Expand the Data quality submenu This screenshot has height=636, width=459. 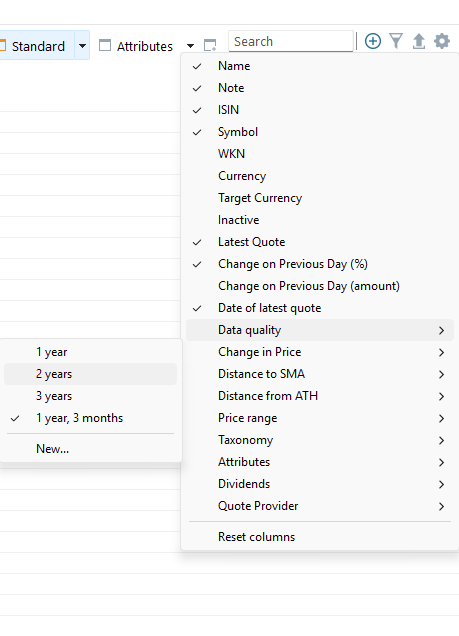(x=320, y=330)
